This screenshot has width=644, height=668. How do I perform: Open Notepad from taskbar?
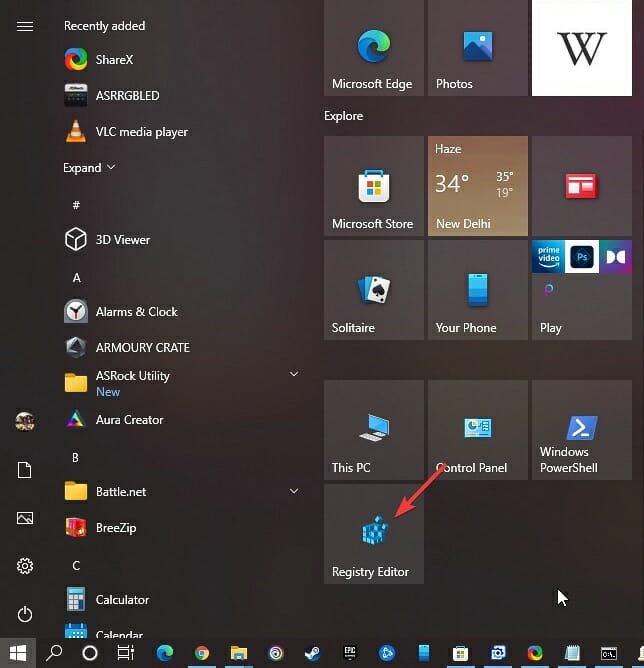pos(572,653)
